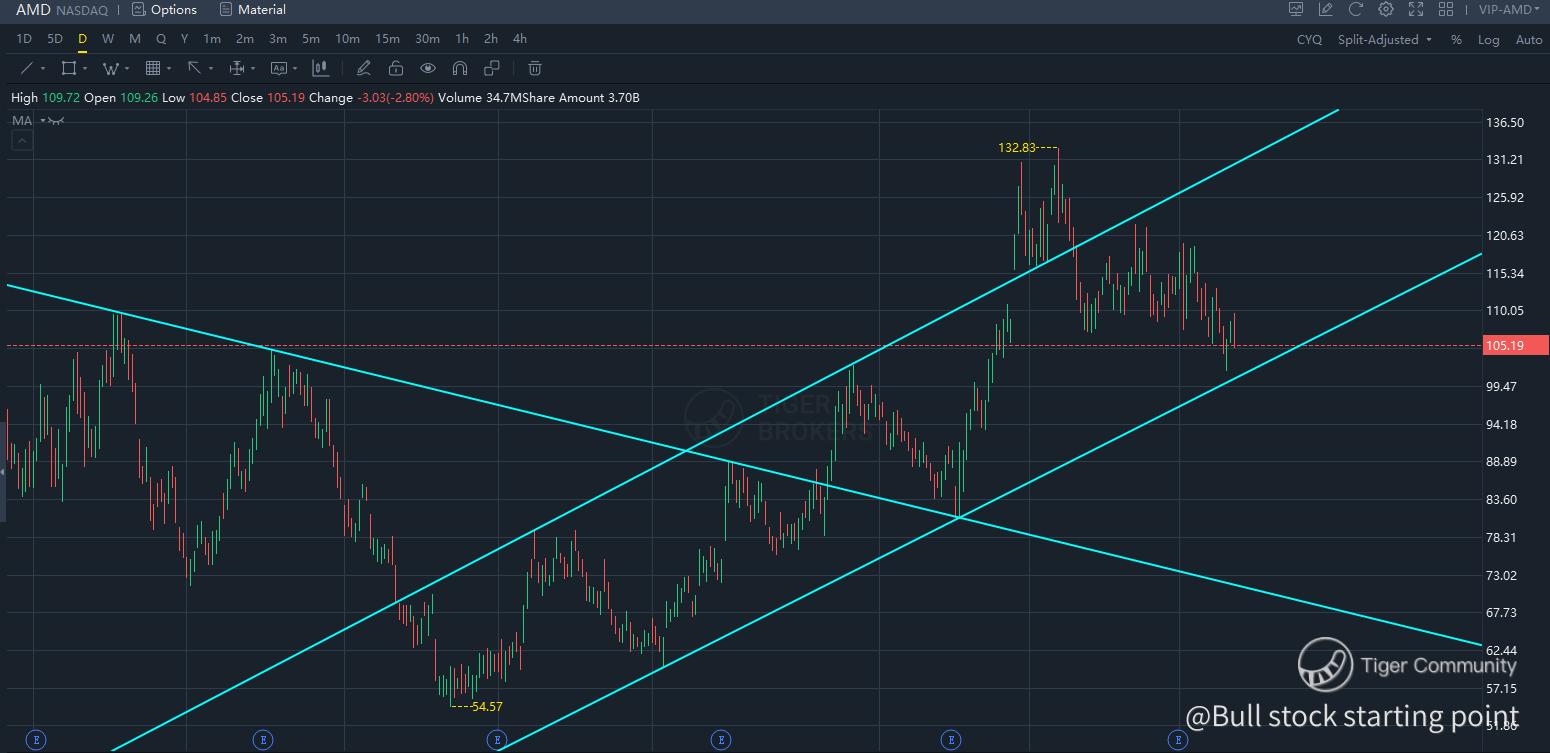Expand arrow tool options arrow

click(211, 69)
